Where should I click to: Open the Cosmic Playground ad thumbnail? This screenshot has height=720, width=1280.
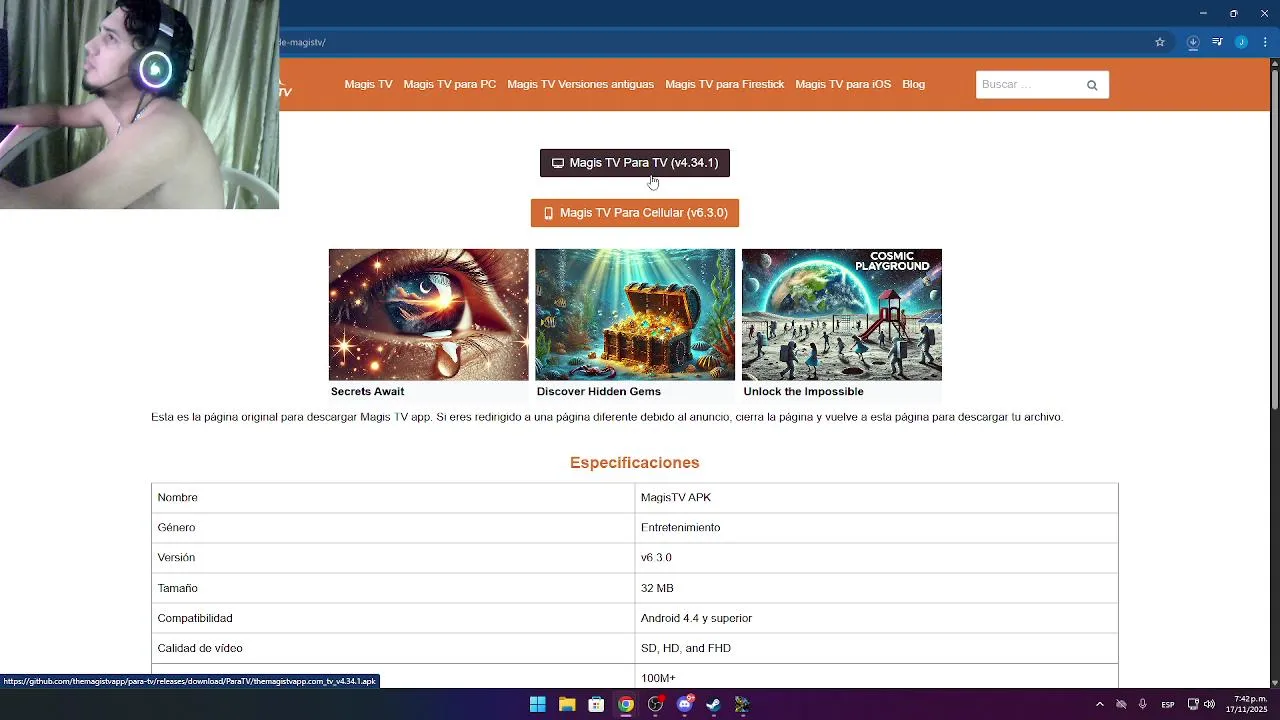coord(842,314)
